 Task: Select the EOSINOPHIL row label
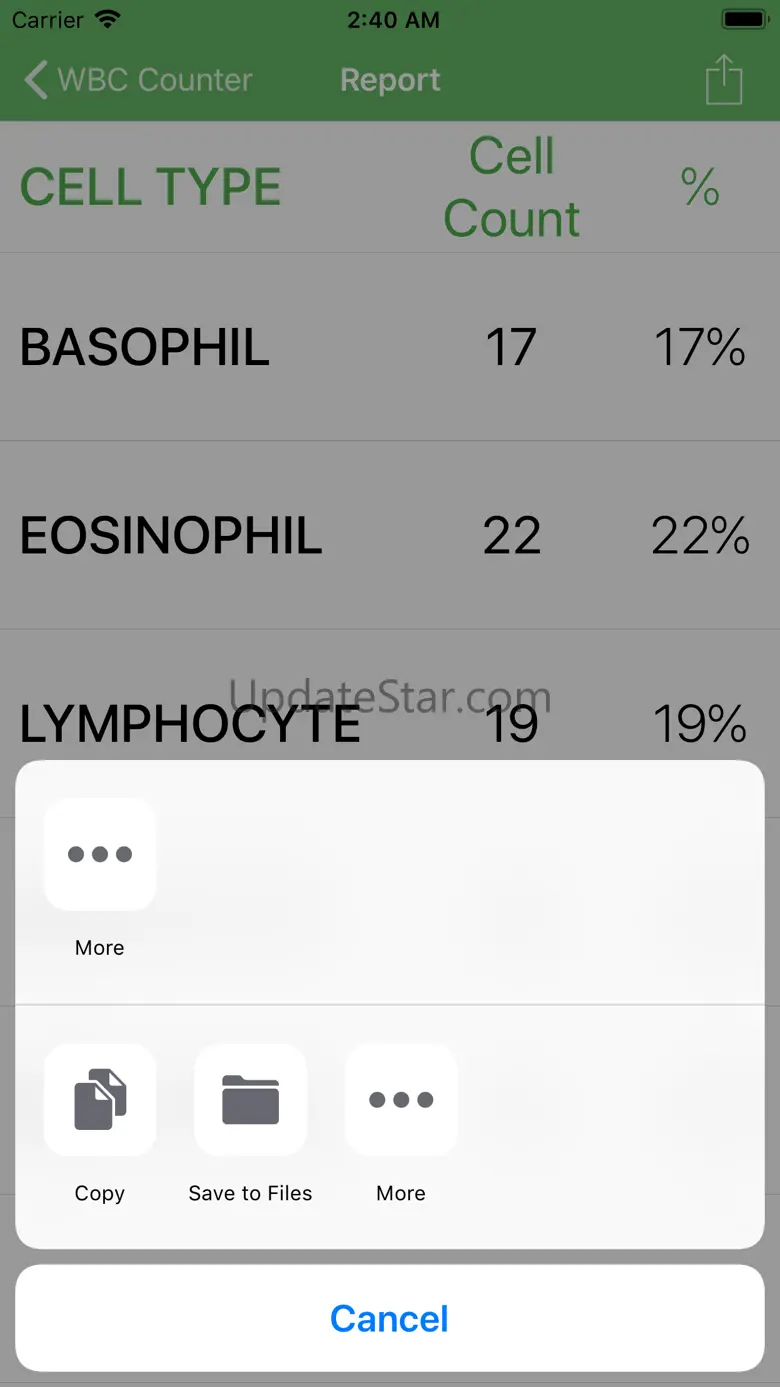[x=171, y=536]
